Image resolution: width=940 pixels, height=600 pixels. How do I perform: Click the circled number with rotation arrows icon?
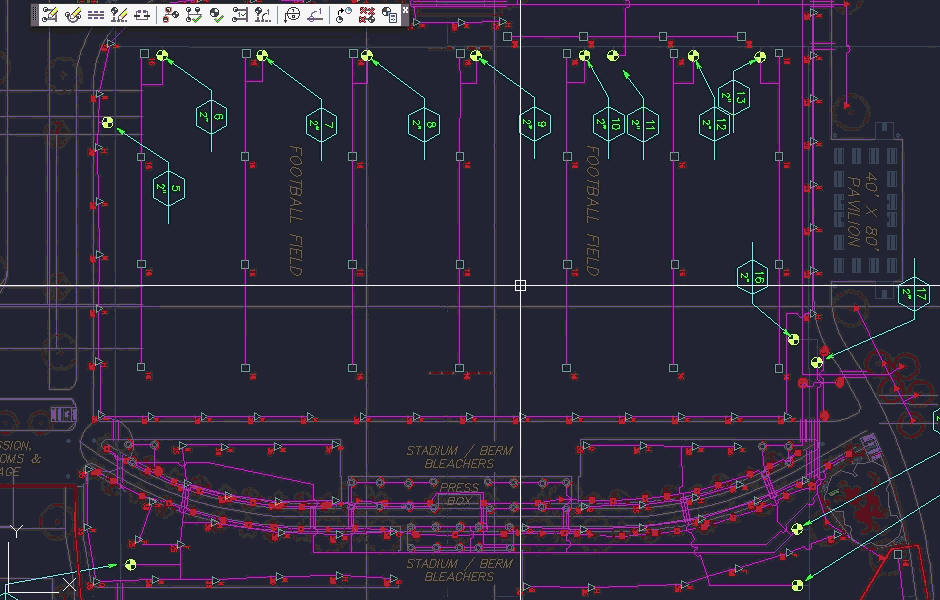point(292,15)
